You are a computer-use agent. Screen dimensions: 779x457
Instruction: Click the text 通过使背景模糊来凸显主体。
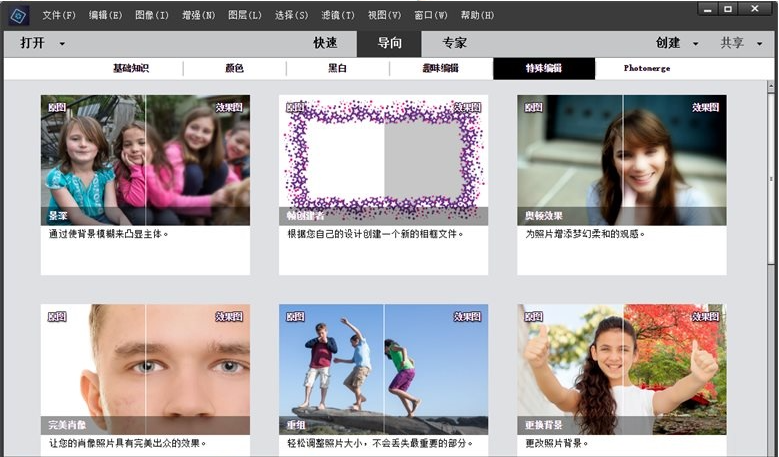(109, 233)
